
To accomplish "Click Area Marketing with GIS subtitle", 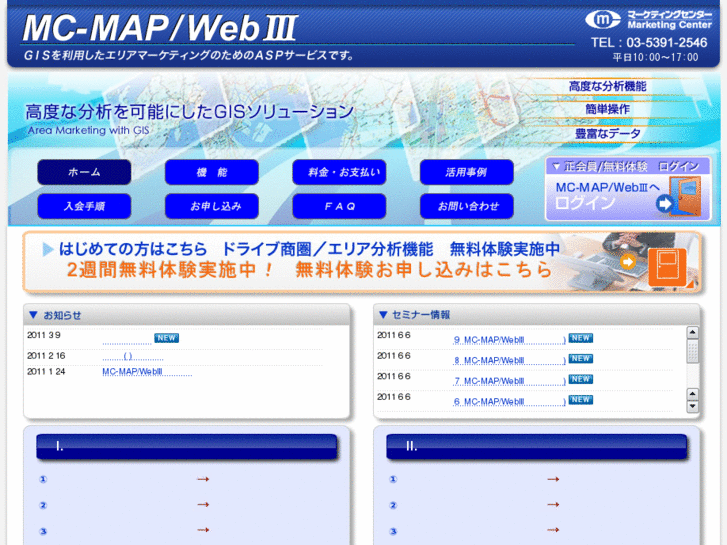I will (x=89, y=130).
